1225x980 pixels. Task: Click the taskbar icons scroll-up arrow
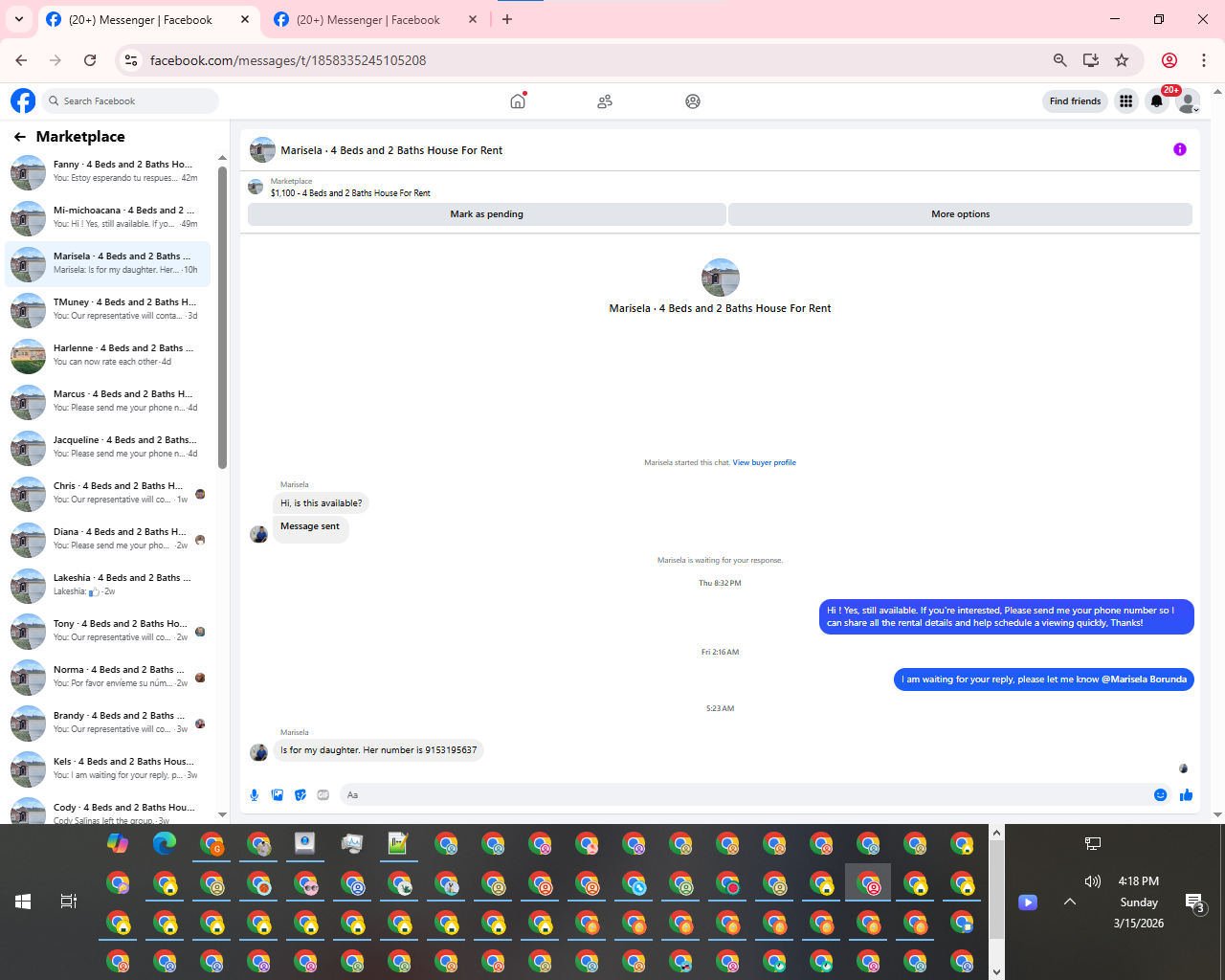tap(996, 833)
